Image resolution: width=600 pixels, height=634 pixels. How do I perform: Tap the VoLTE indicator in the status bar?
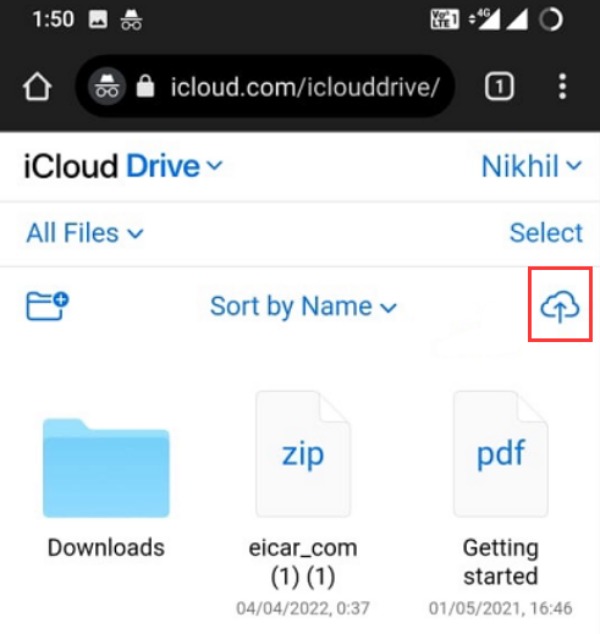(x=444, y=19)
